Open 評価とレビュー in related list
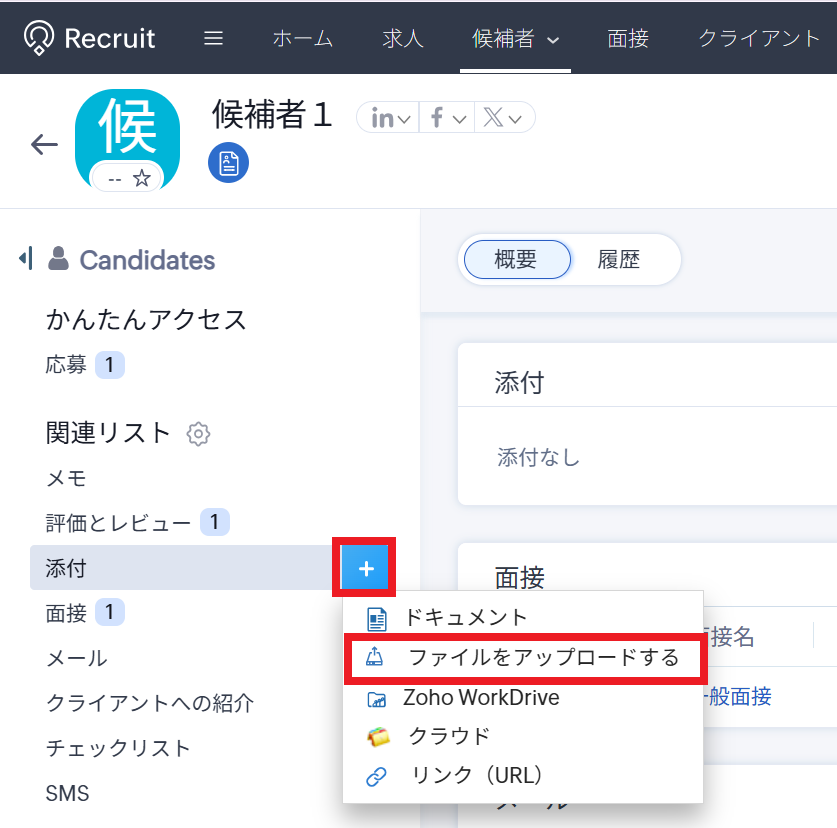Viewport: 837px width, 828px height. (x=118, y=522)
